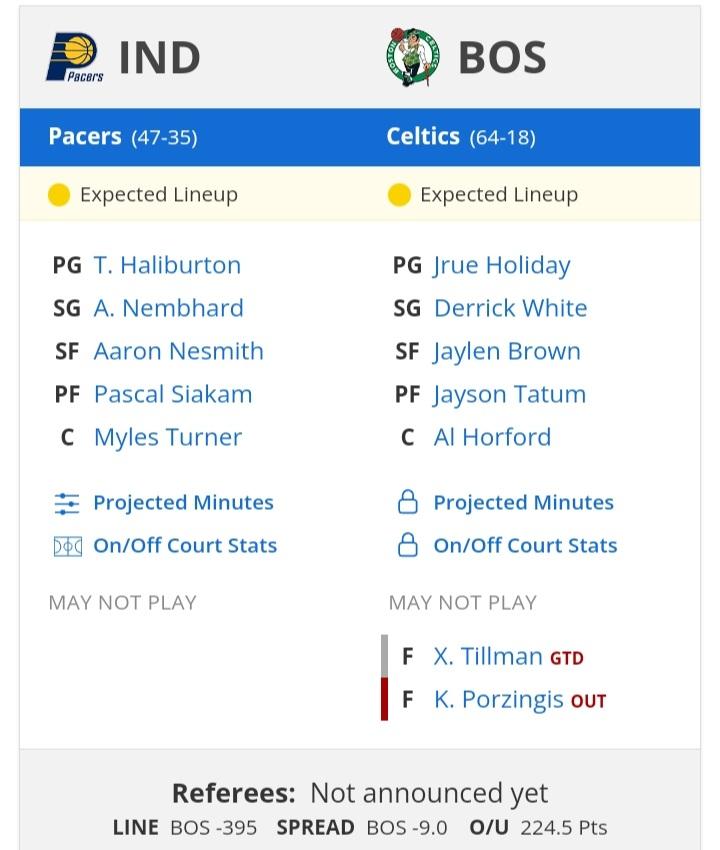Viewport: 720px width, 850px height.
Task: Select Pascal Siakam in the Pacers lineup
Action: pos(173,395)
